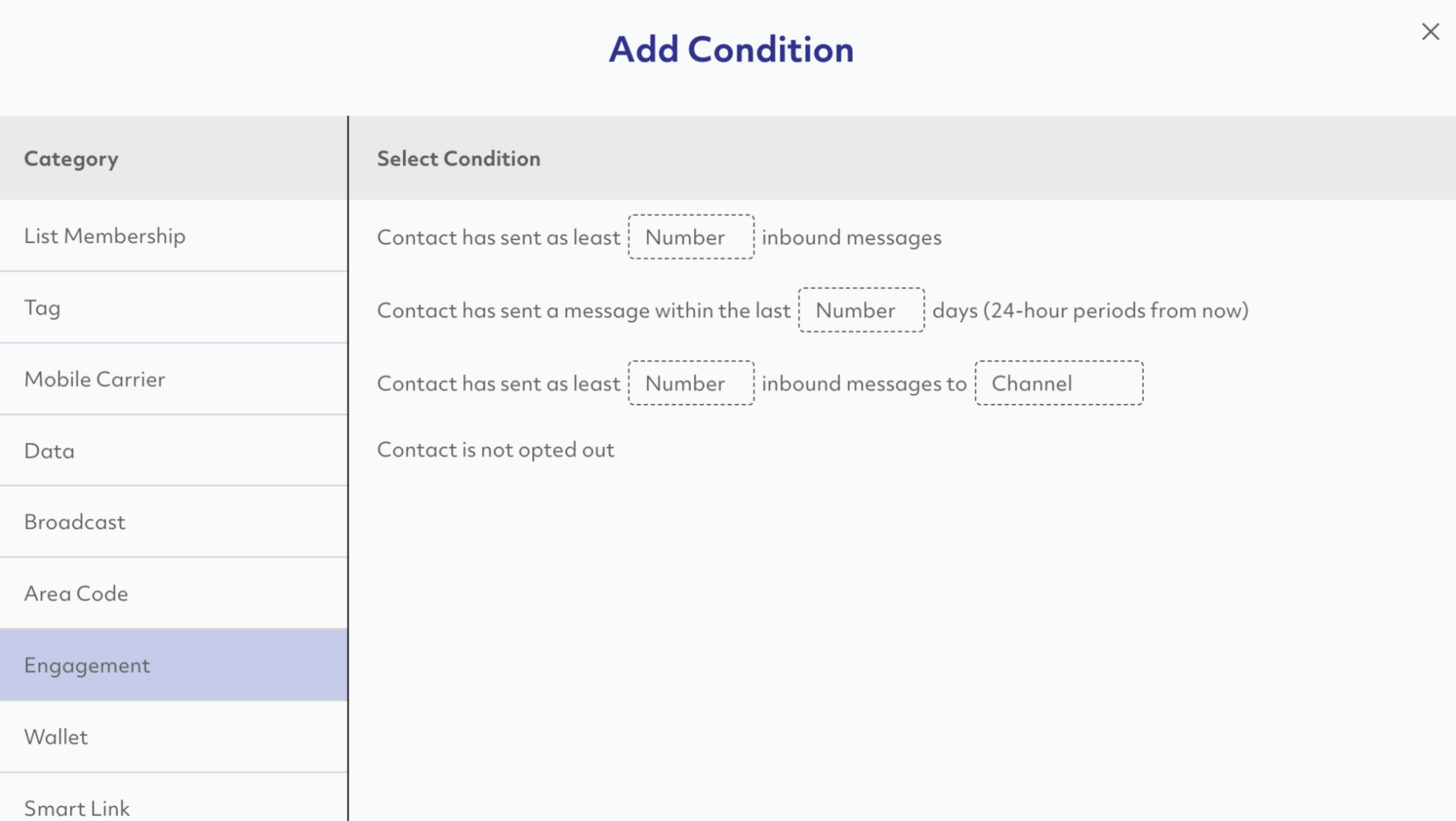Choose 'Contact has sent a message within' condition
1456x821 pixels.
coord(583,311)
